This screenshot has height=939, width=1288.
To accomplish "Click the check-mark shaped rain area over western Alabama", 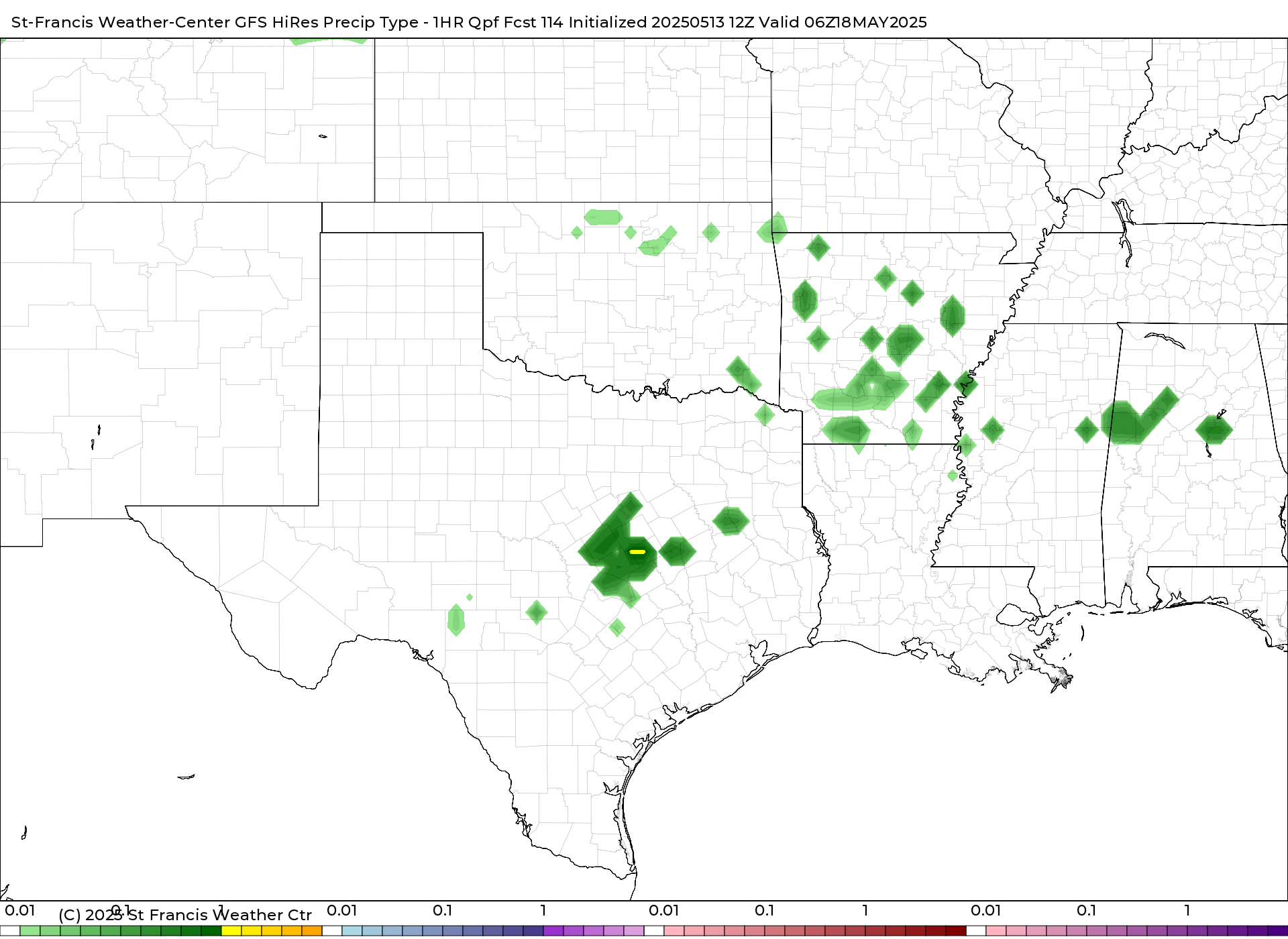I will click(1140, 417).
